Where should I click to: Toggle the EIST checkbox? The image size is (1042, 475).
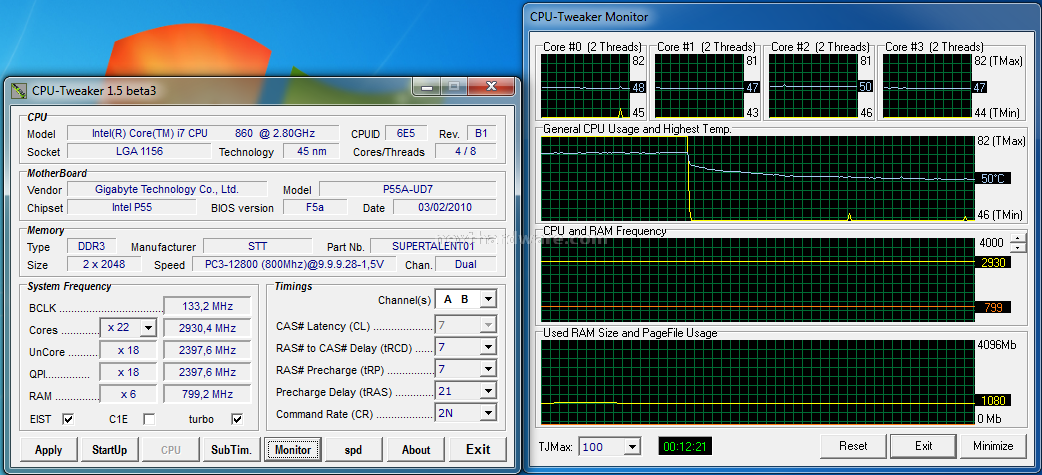coord(67,419)
